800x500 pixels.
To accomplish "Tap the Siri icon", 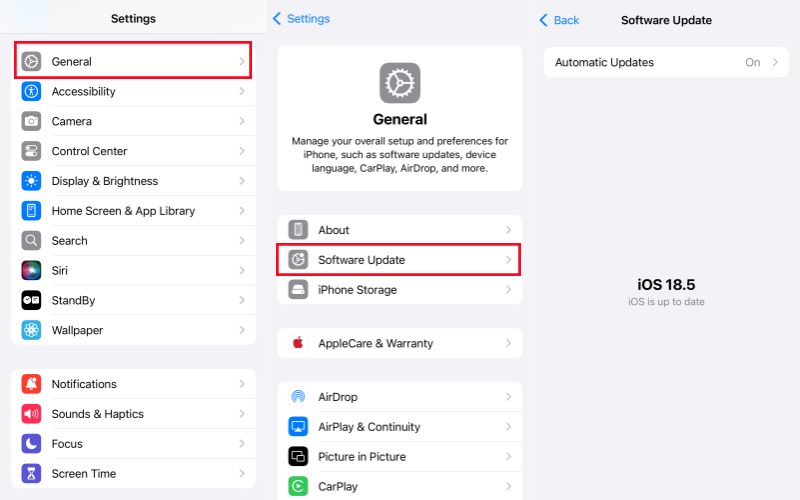I will [31, 270].
